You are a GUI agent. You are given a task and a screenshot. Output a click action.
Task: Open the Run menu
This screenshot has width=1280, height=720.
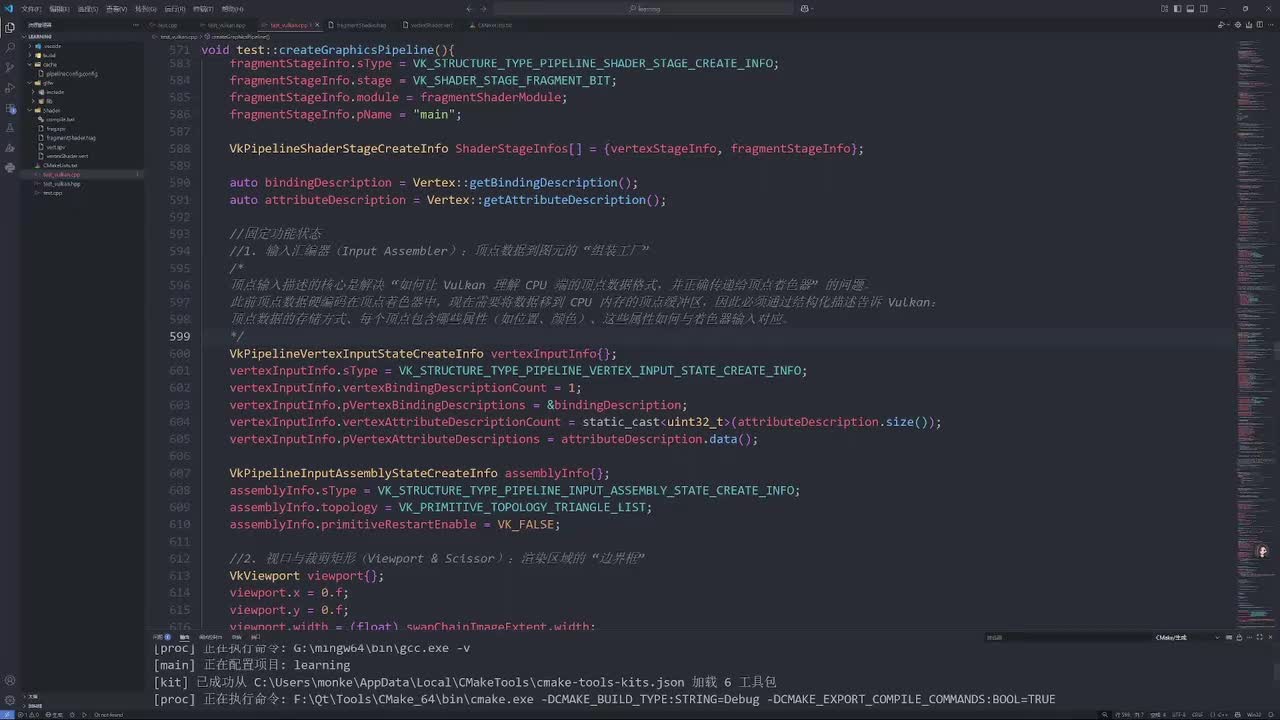click(174, 9)
